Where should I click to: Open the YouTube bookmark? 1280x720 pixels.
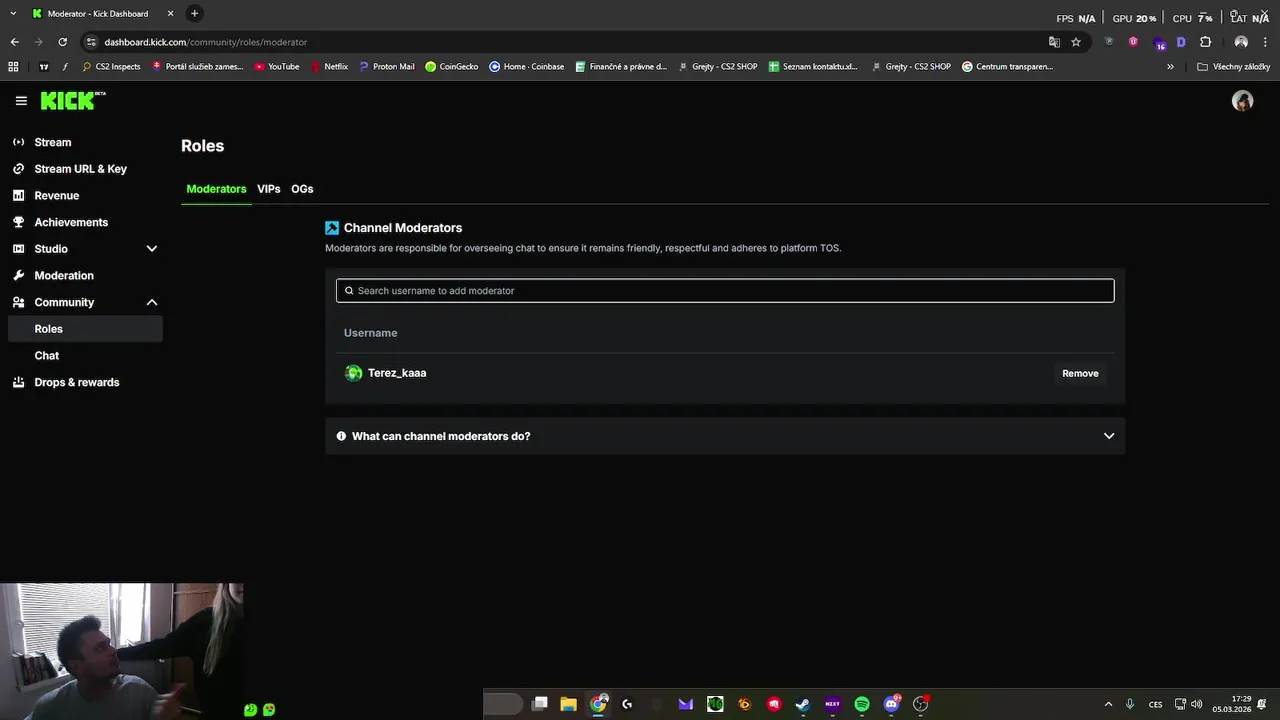(x=277, y=67)
